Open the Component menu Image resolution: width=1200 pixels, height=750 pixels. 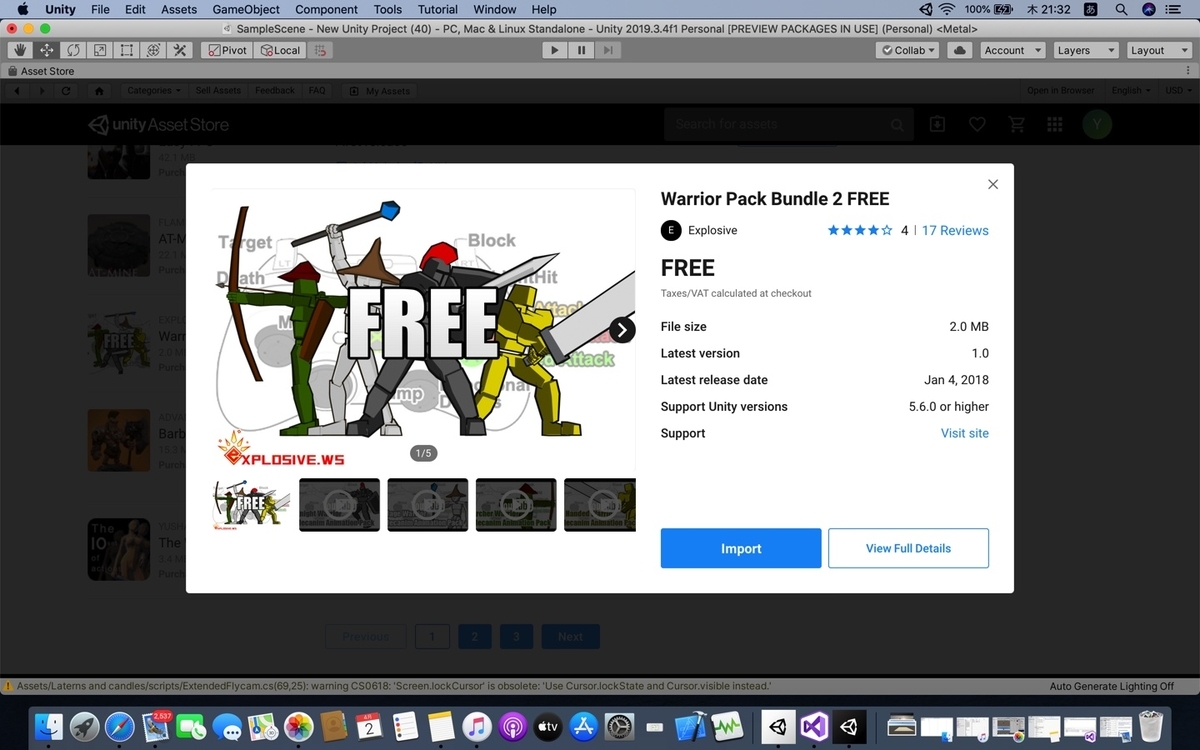click(326, 9)
